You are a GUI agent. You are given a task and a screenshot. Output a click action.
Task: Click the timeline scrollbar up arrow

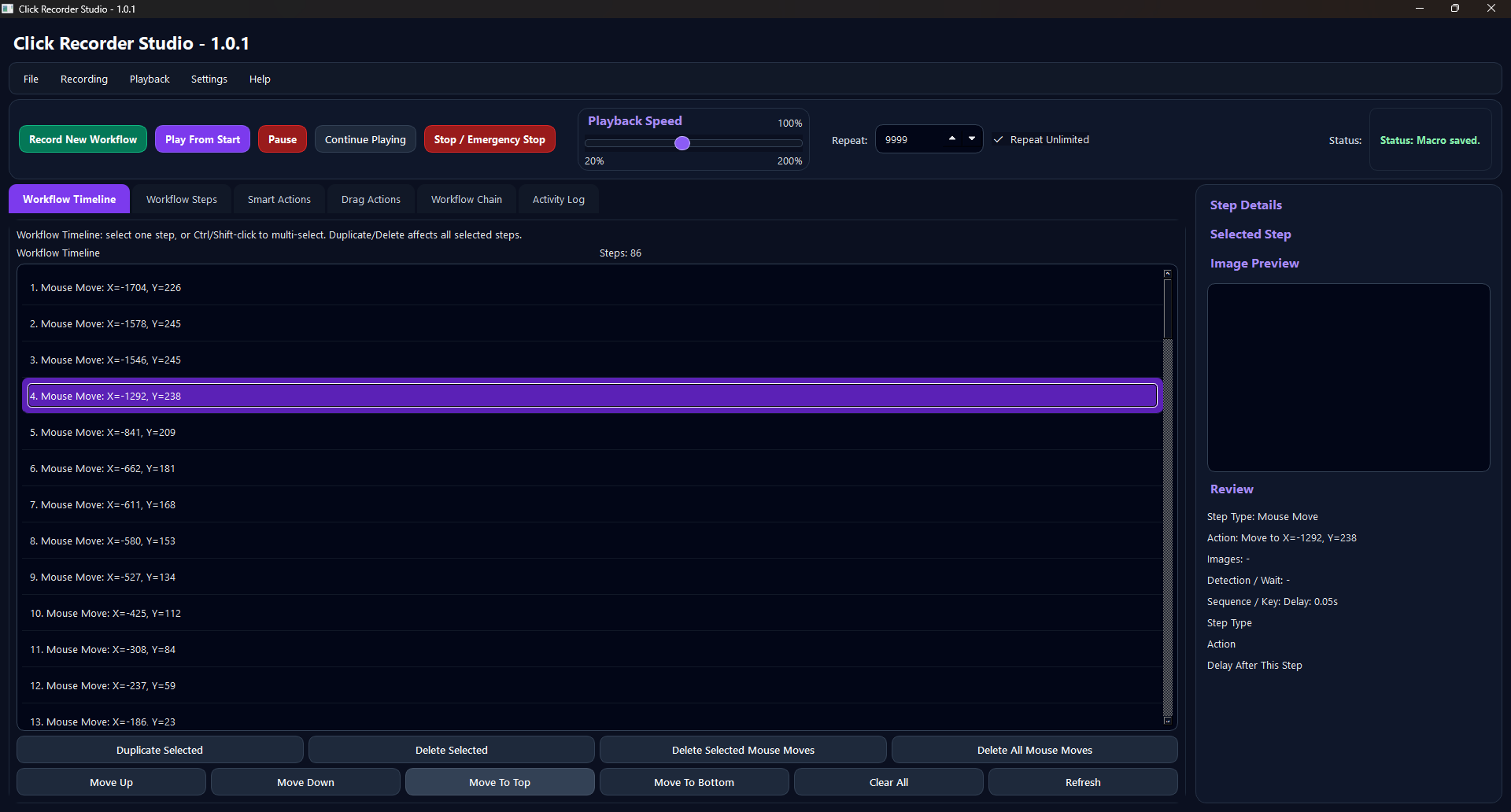1167,274
